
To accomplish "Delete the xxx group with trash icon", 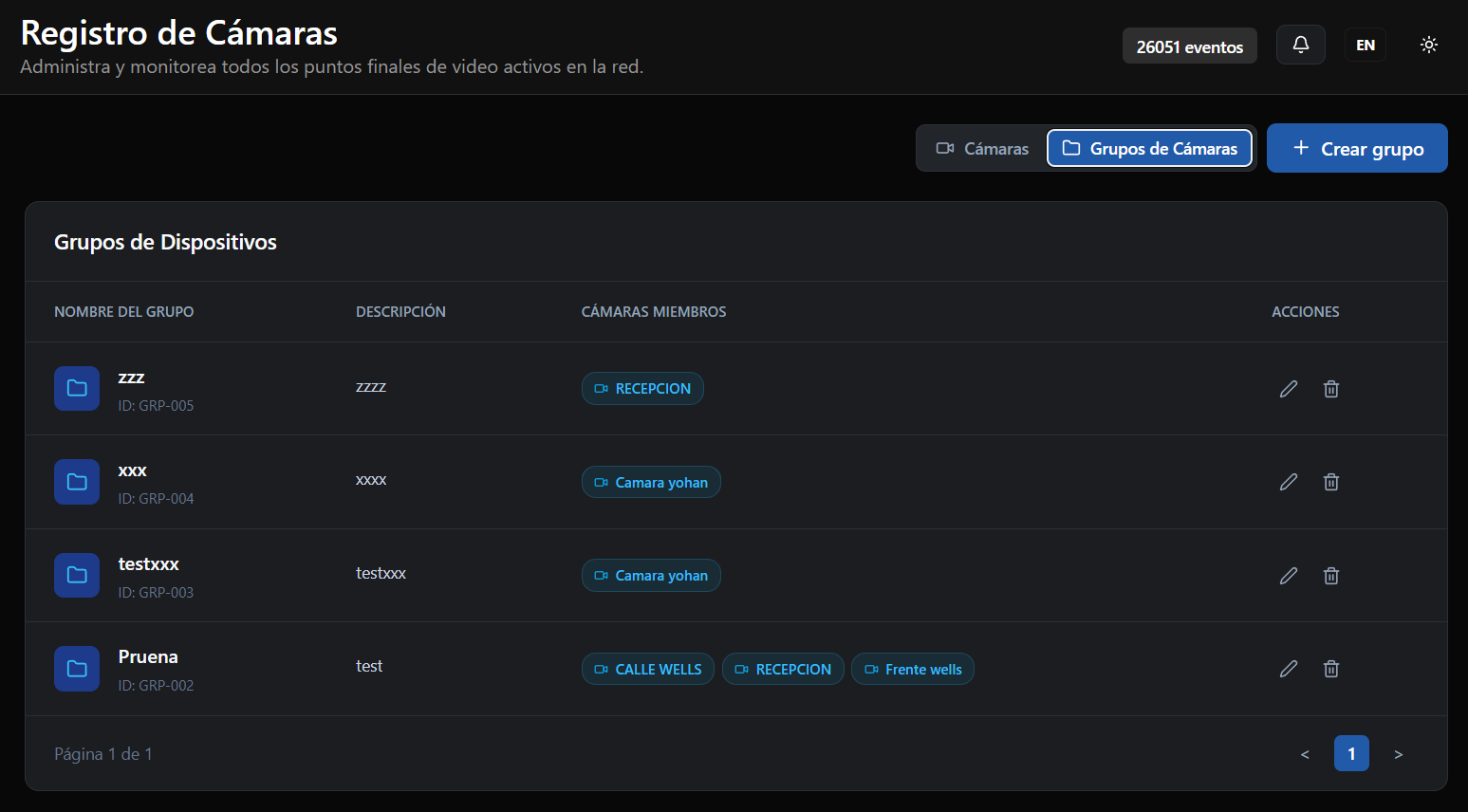I will (x=1331, y=482).
